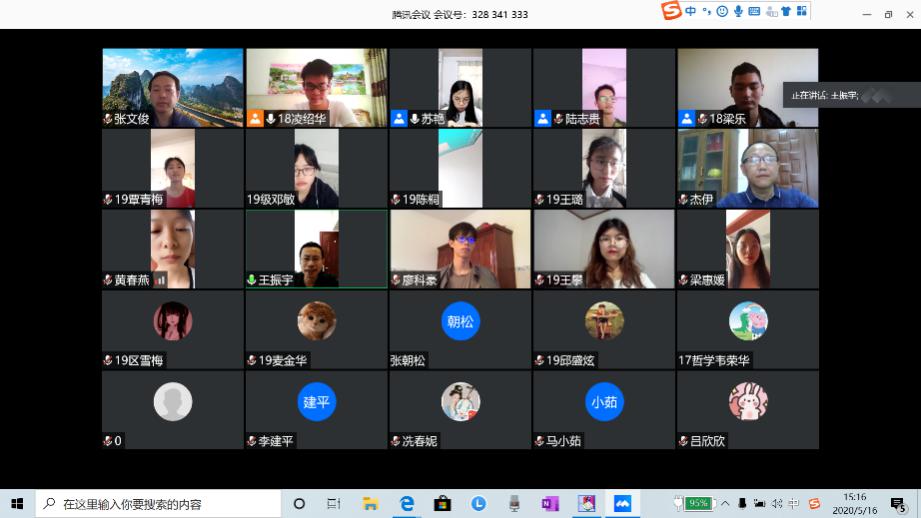Open the Sogou soft keyboard
921x518 pixels.
[x=754, y=11]
